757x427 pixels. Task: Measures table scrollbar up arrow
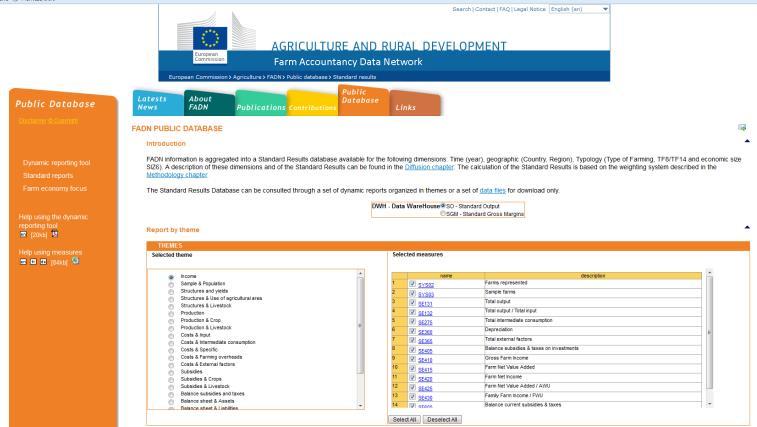710,273
